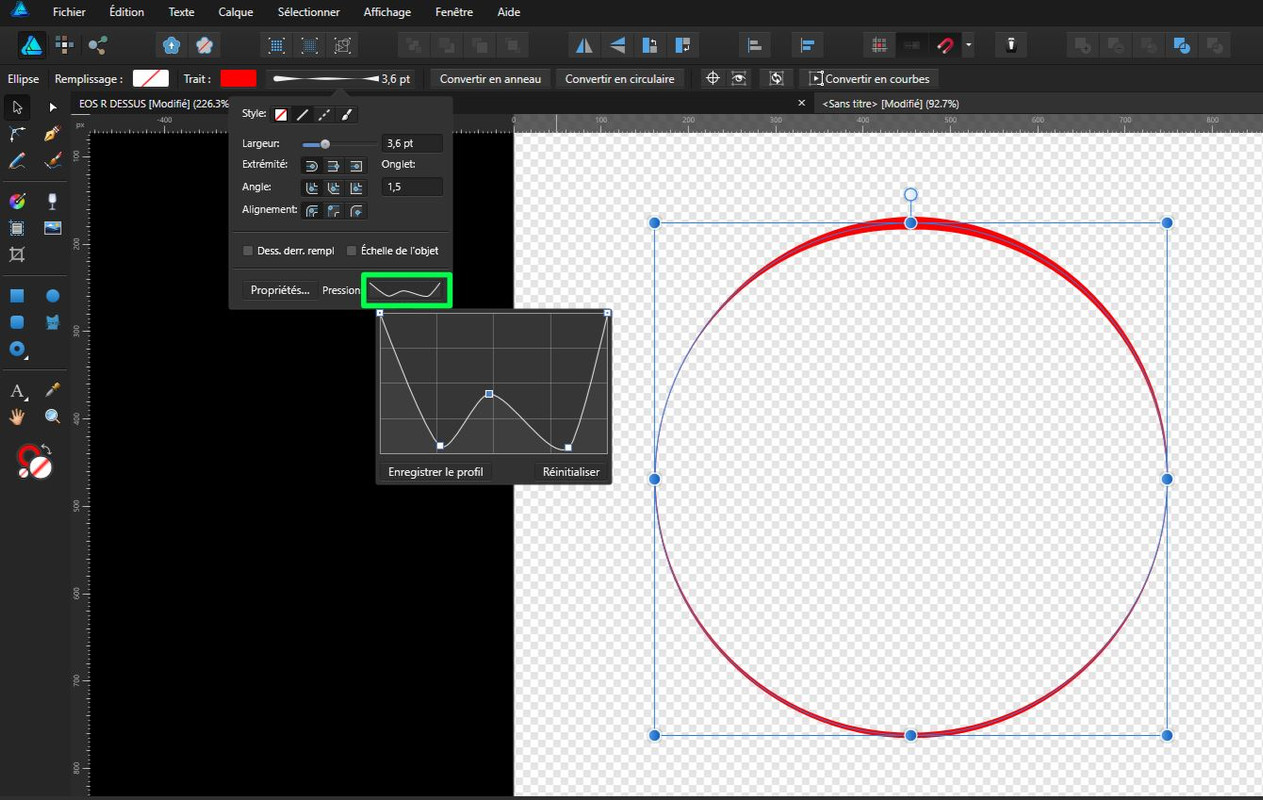Select the Corner tool
The width and height of the screenshot is (1263, 800).
click(17, 134)
